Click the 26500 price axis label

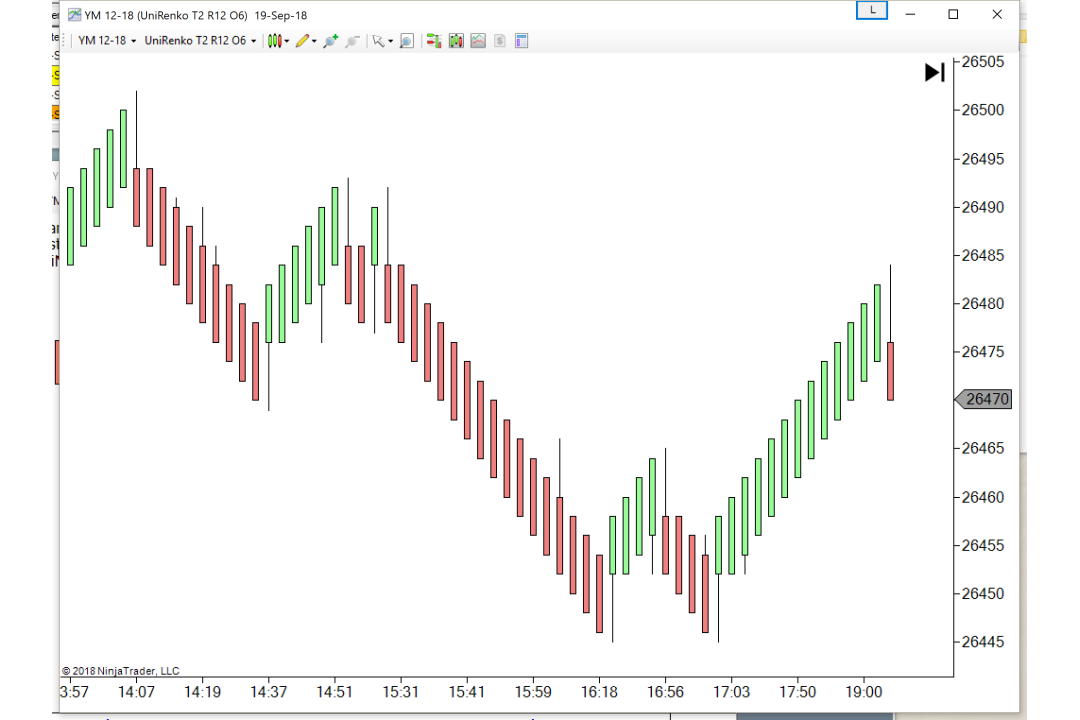(x=983, y=110)
